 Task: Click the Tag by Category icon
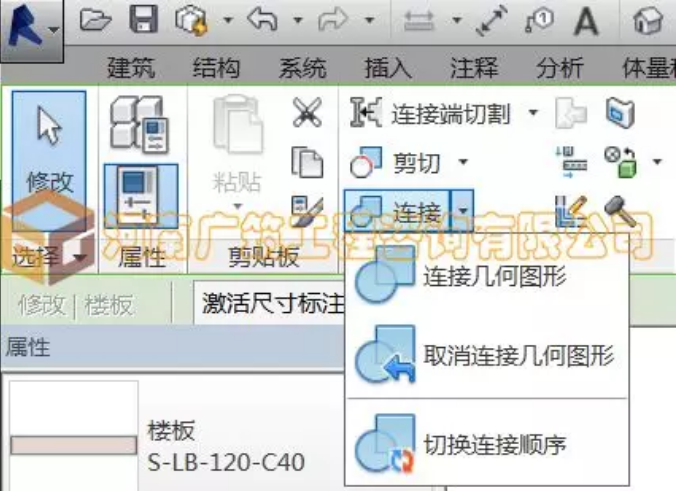pos(539,21)
